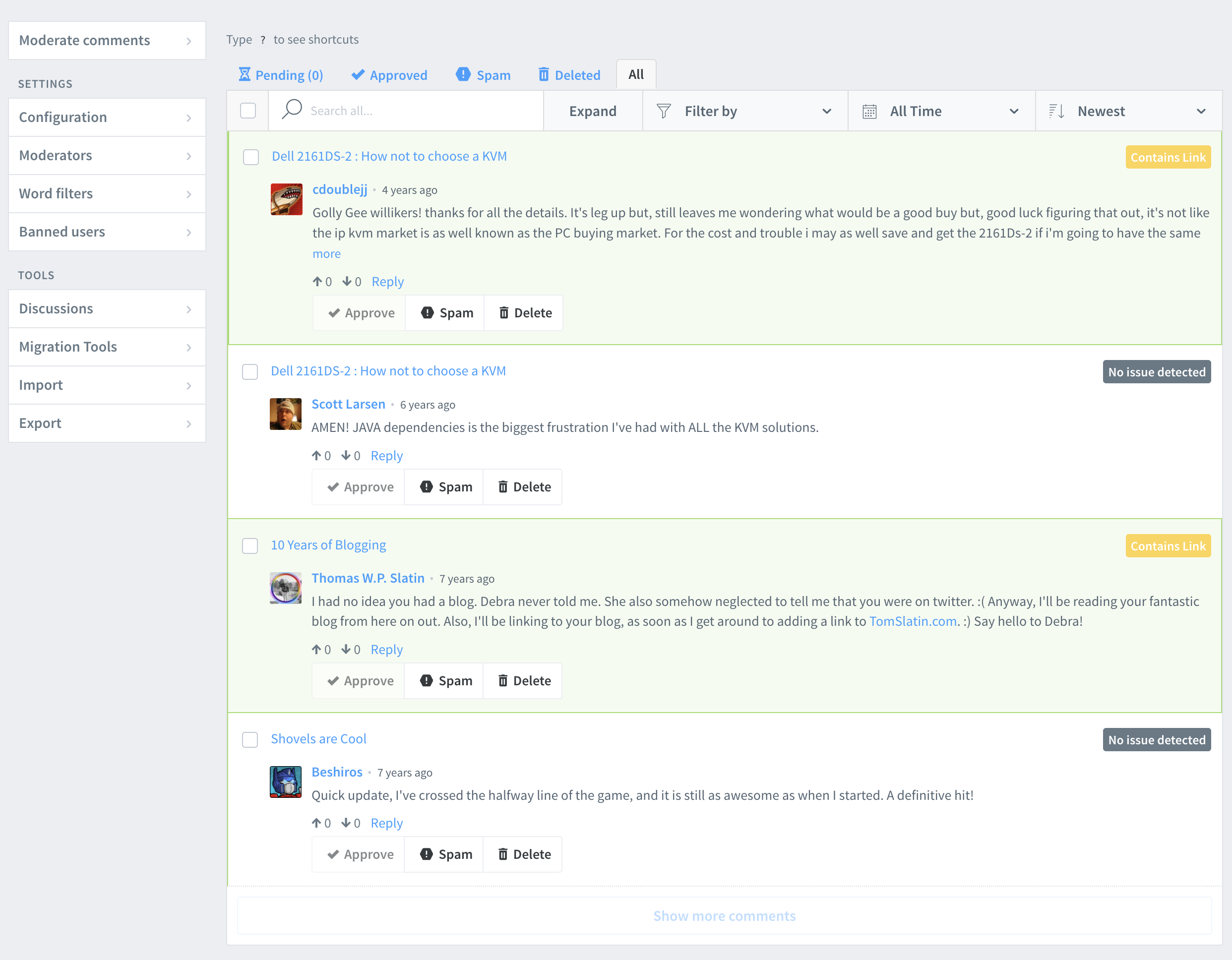Open Configuration settings
1232x960 pixels.
(107, 118)
